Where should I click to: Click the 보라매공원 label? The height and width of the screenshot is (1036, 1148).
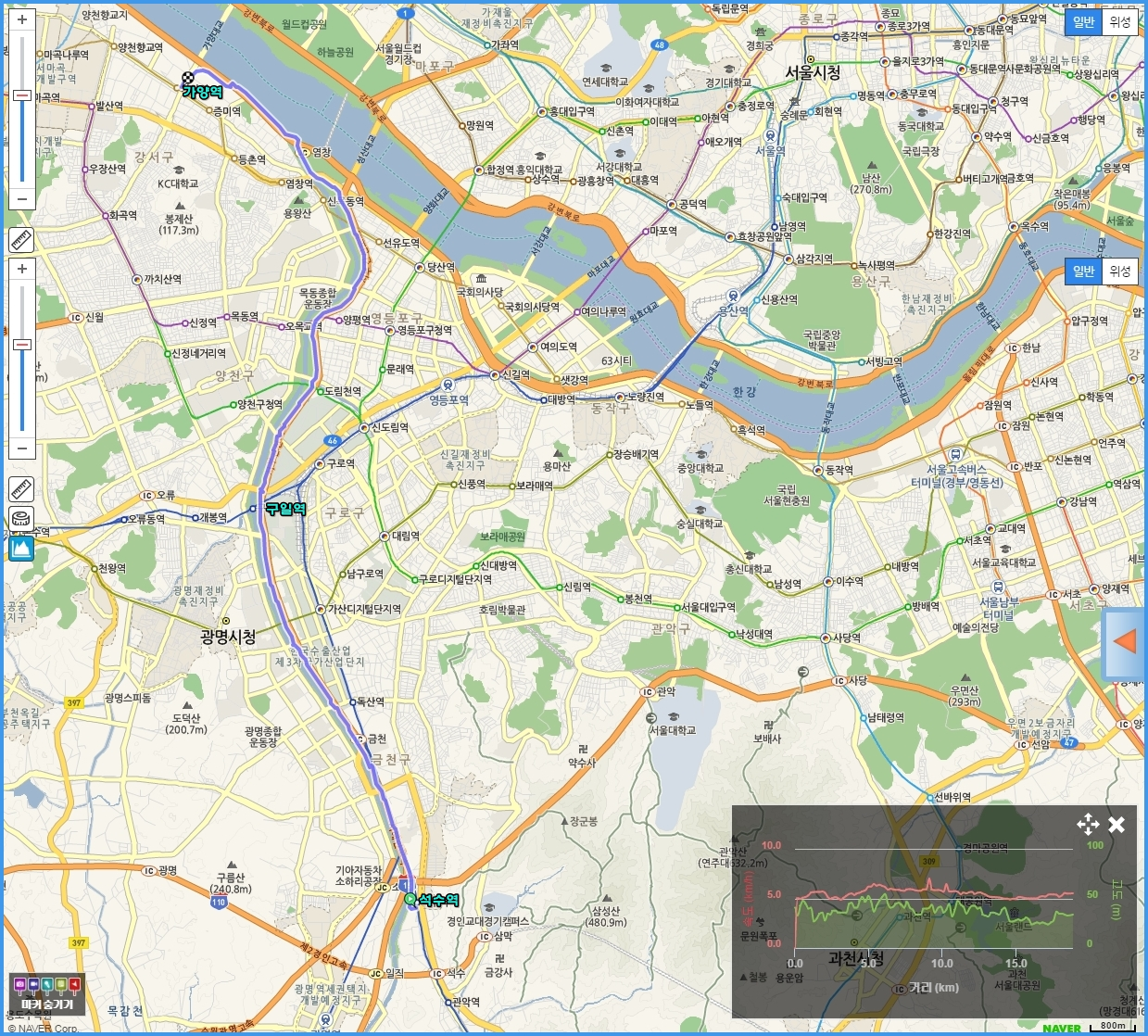502,537
